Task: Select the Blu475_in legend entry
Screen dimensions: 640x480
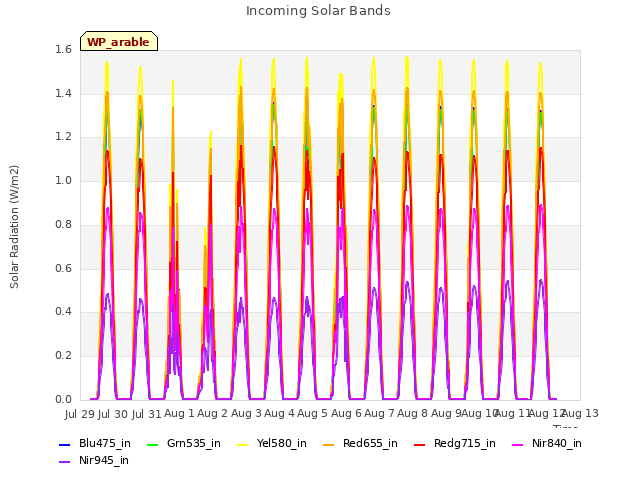Action: (95, 443)
